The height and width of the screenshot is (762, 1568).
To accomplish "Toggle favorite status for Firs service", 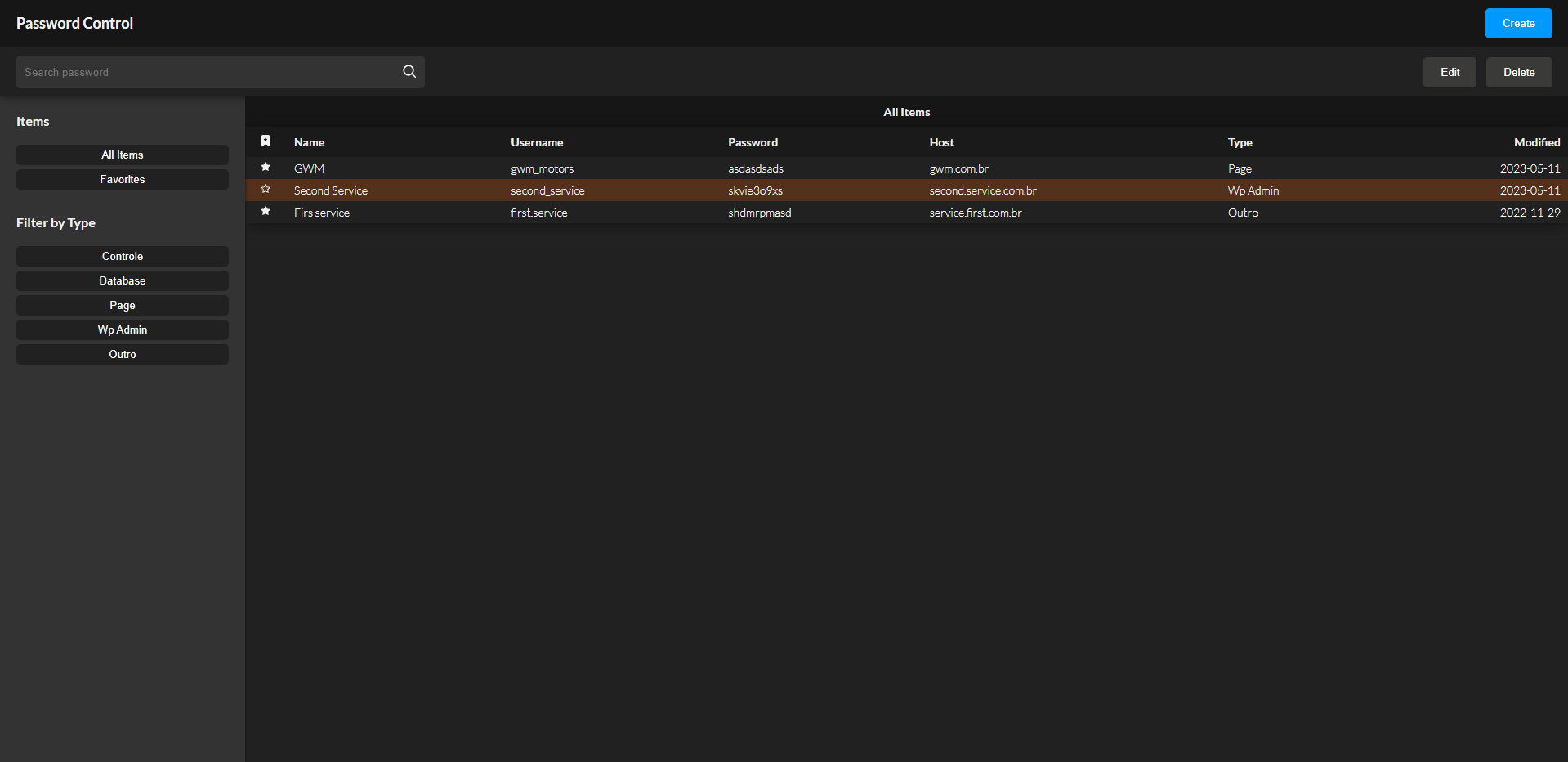I will pos(265,211).
